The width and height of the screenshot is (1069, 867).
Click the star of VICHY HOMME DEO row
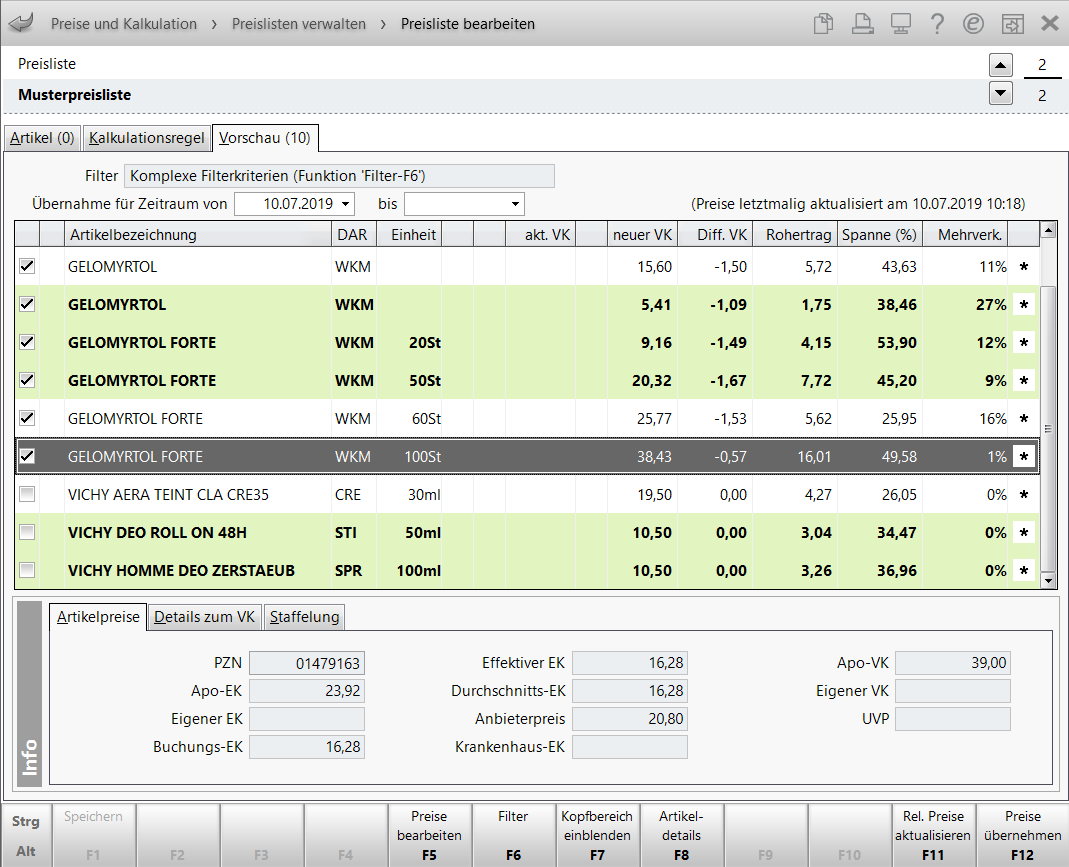point(1023,571)
